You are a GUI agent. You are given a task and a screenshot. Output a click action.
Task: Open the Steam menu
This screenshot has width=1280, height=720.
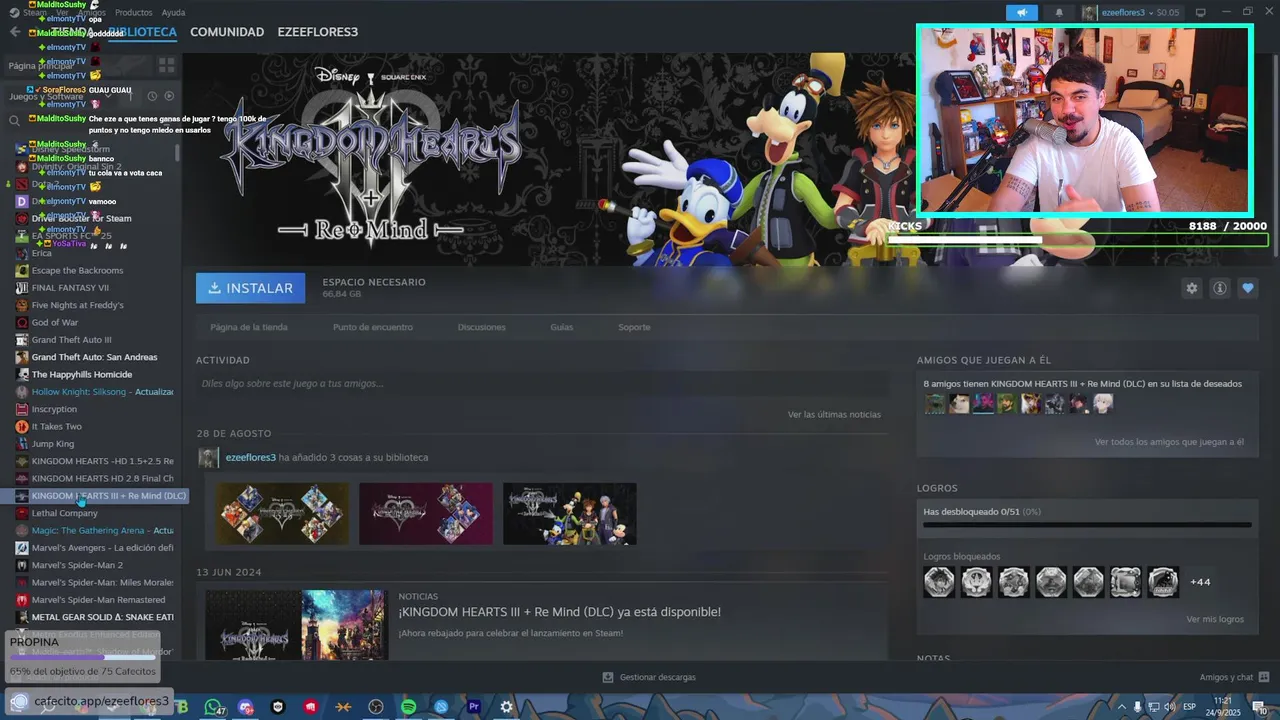point(34,13)
